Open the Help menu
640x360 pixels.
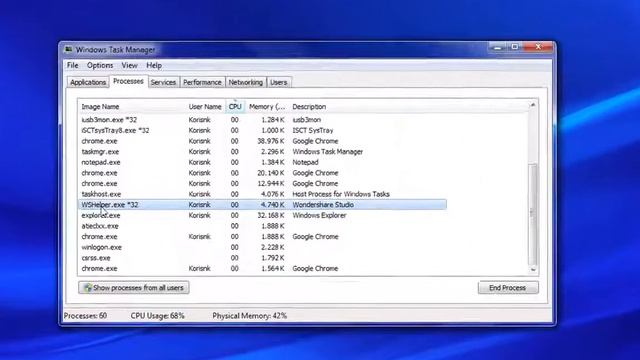coord(154,65)
